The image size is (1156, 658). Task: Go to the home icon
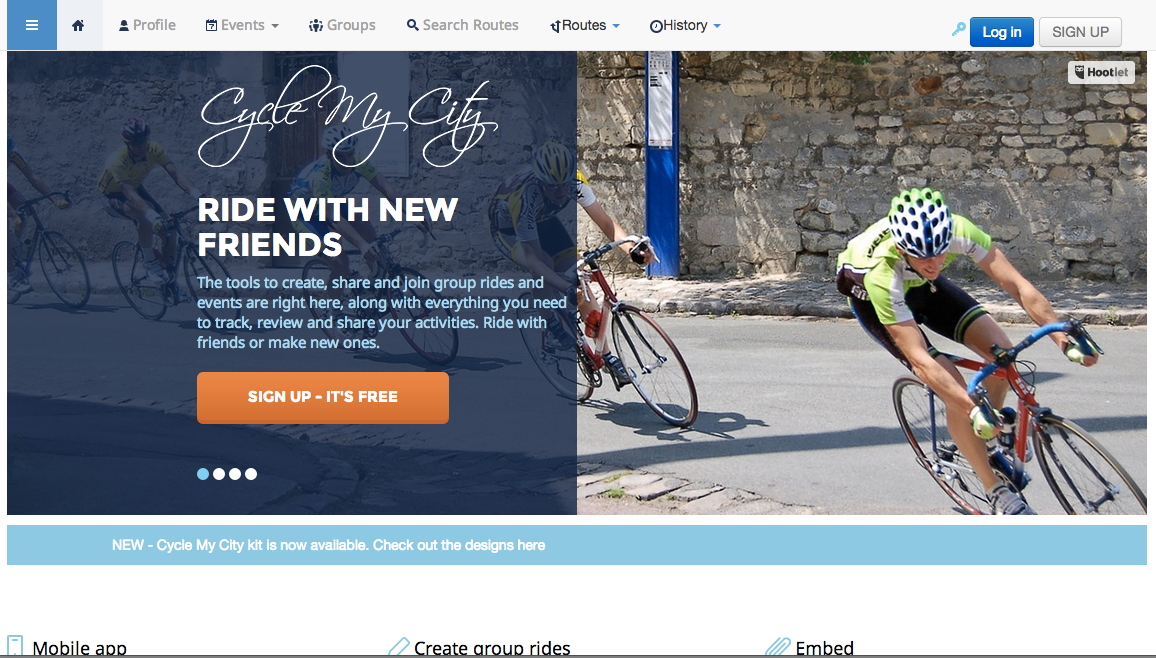point(78,25)
